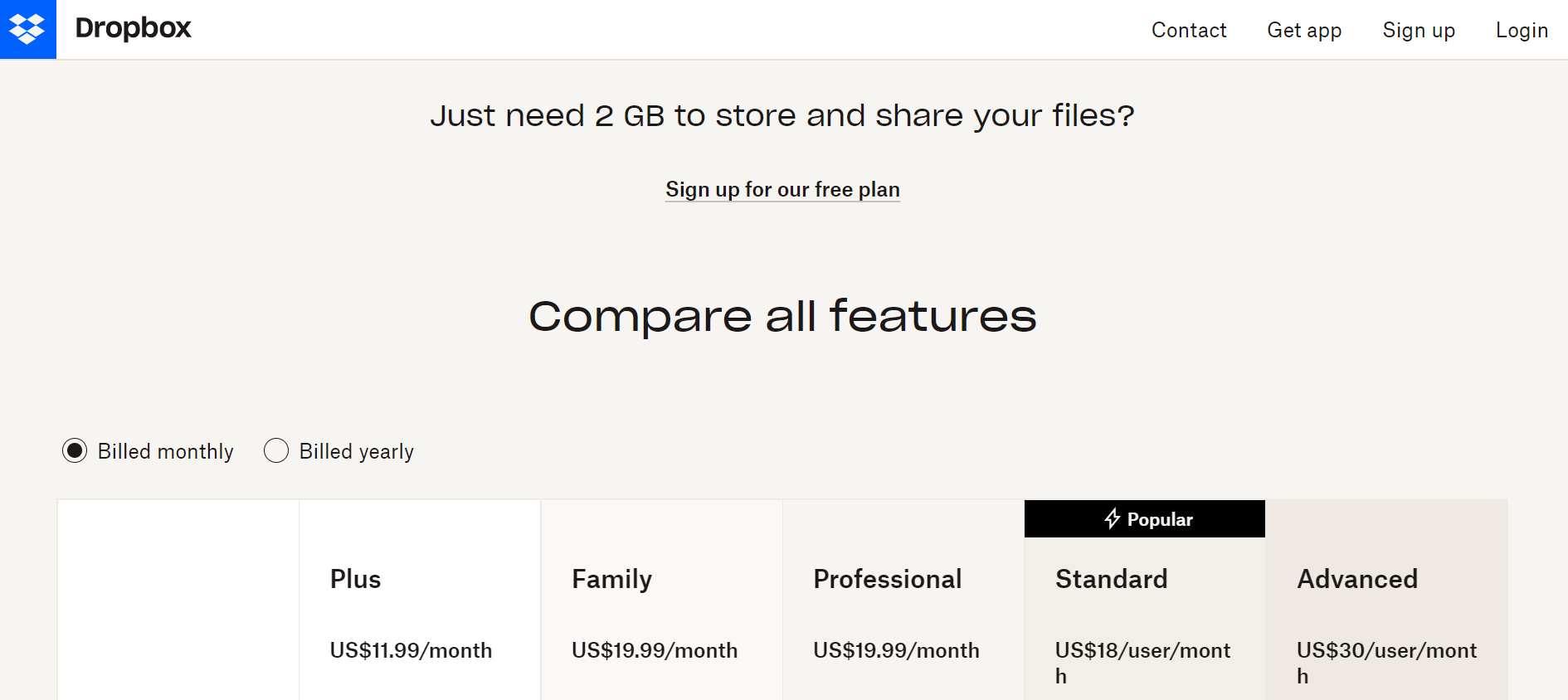Go to Sign up page
The image size is (1568, 700).
[x=1419, y=31]
